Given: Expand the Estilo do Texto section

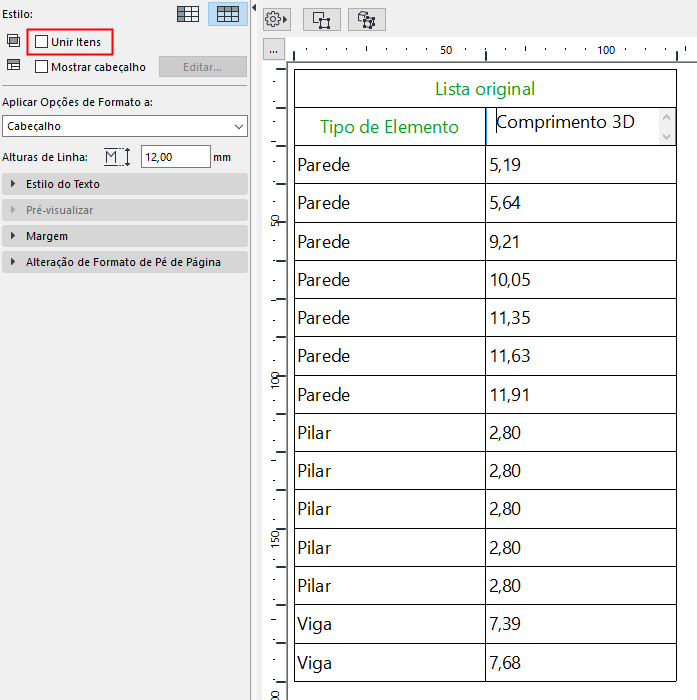Looking at the screenshot, I should [125, 184].
